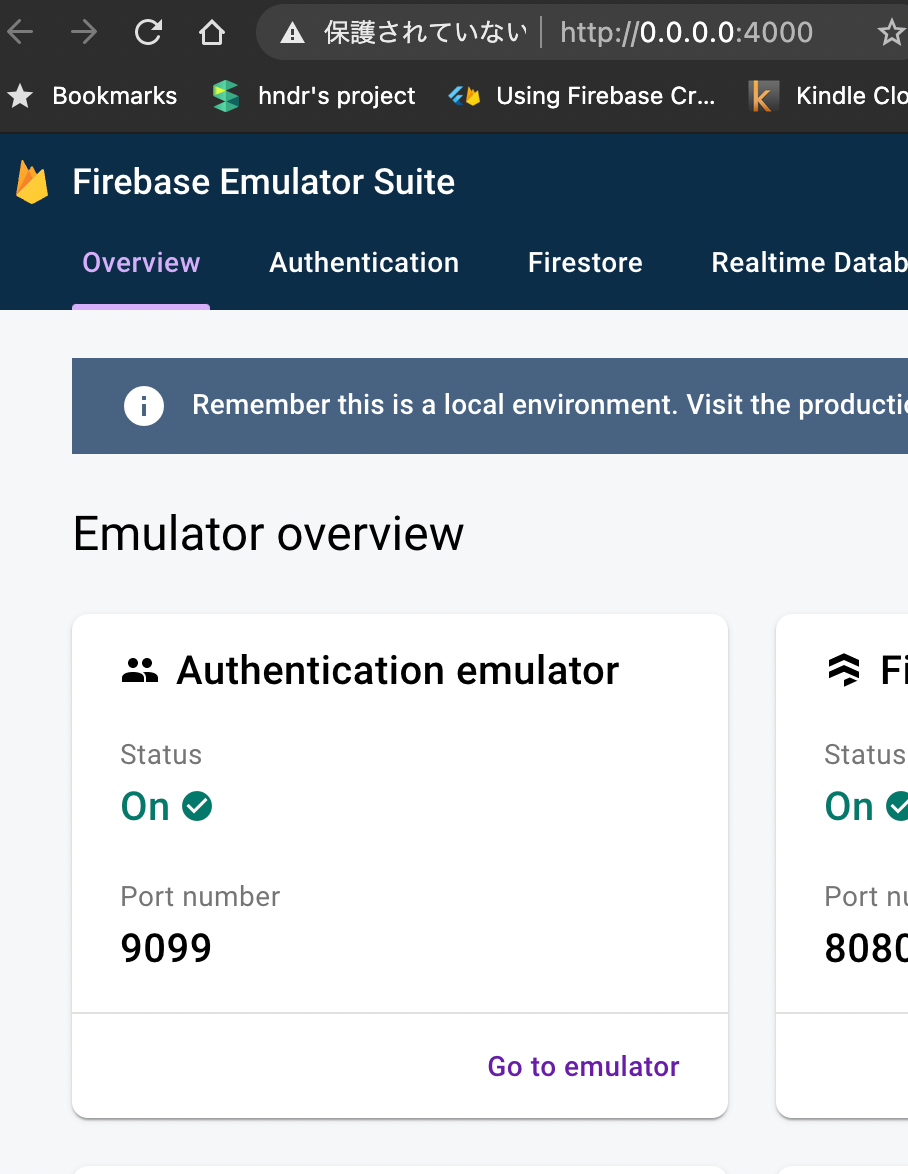Click the not-secure warning triangle icon

[x=292, y=33]
